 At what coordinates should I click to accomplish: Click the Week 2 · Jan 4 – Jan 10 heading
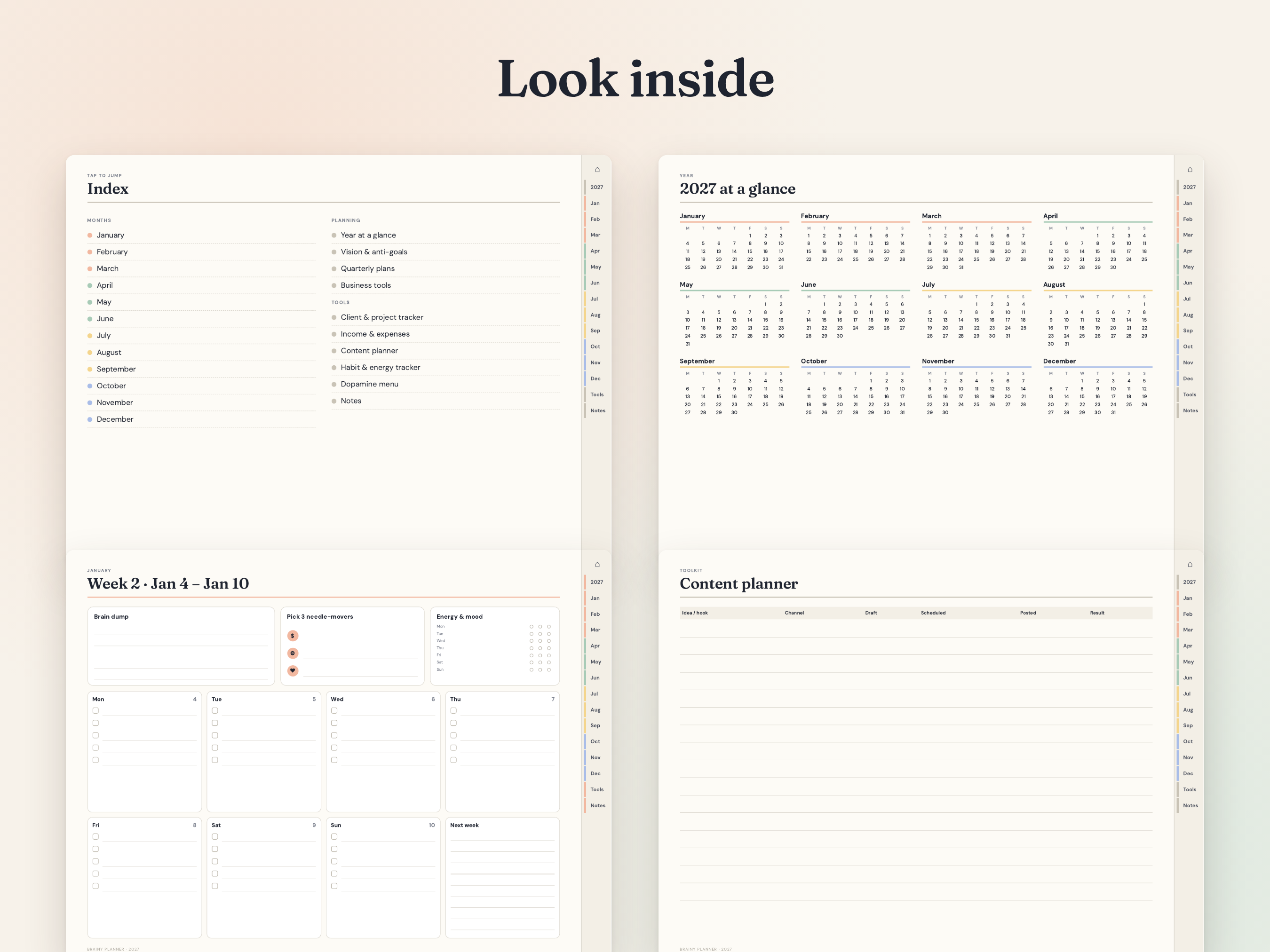[x=168, y=583]
